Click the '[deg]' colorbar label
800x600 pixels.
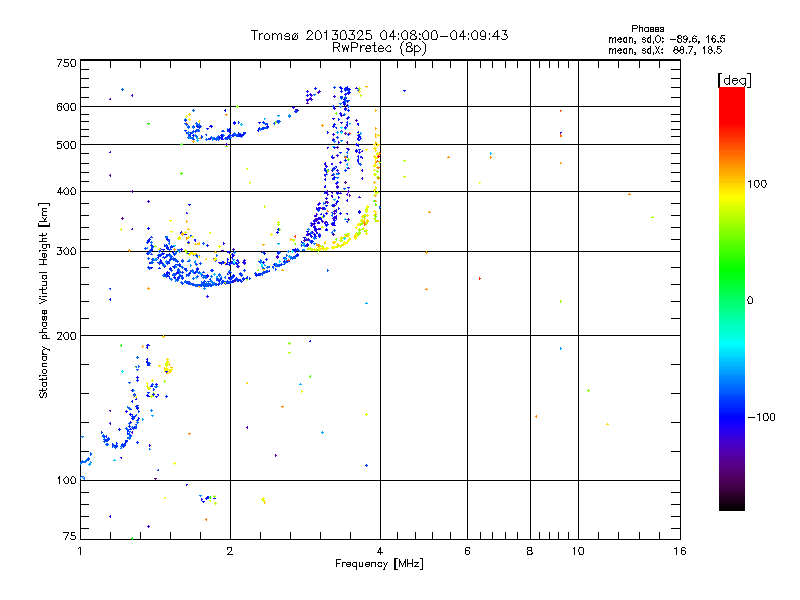734,80
